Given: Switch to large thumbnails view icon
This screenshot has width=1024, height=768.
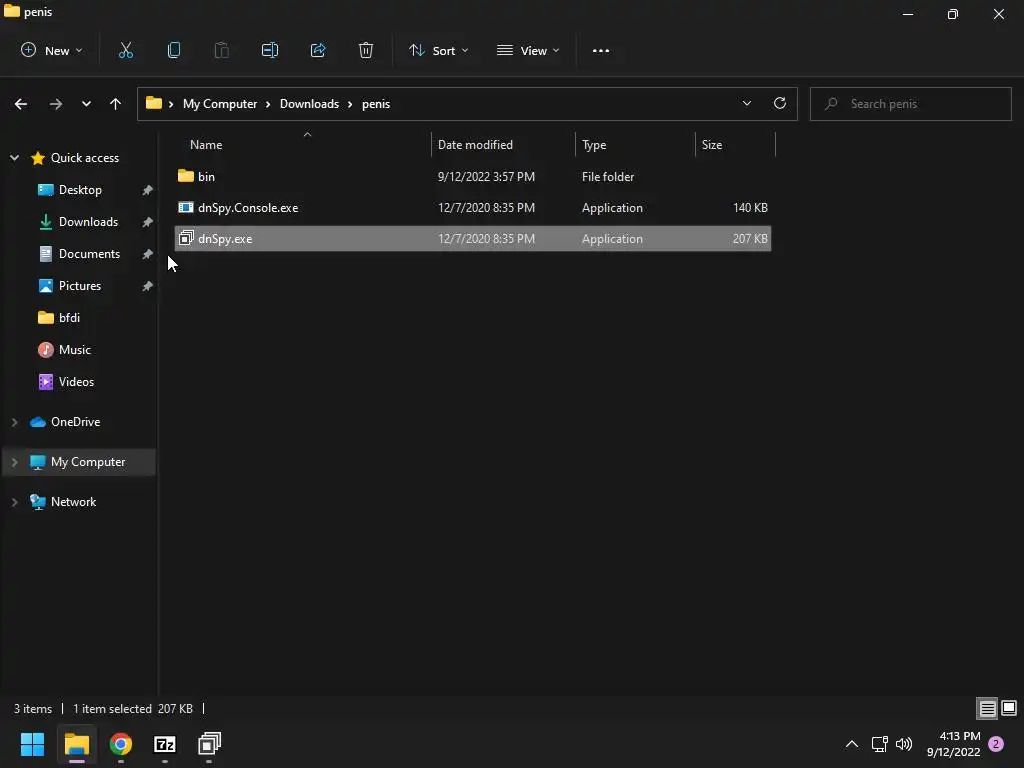Looking at the screenshot, I should click(x=1009, y=708).
